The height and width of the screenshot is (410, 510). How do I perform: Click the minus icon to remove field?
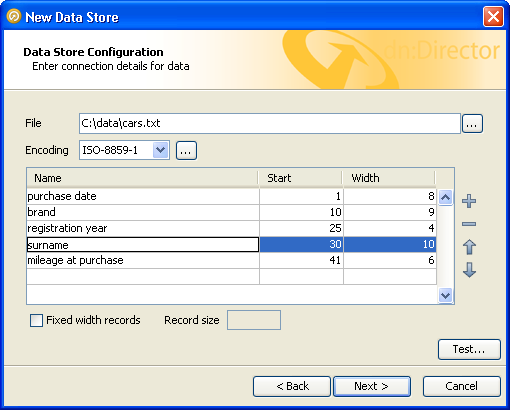pos(469,224)
